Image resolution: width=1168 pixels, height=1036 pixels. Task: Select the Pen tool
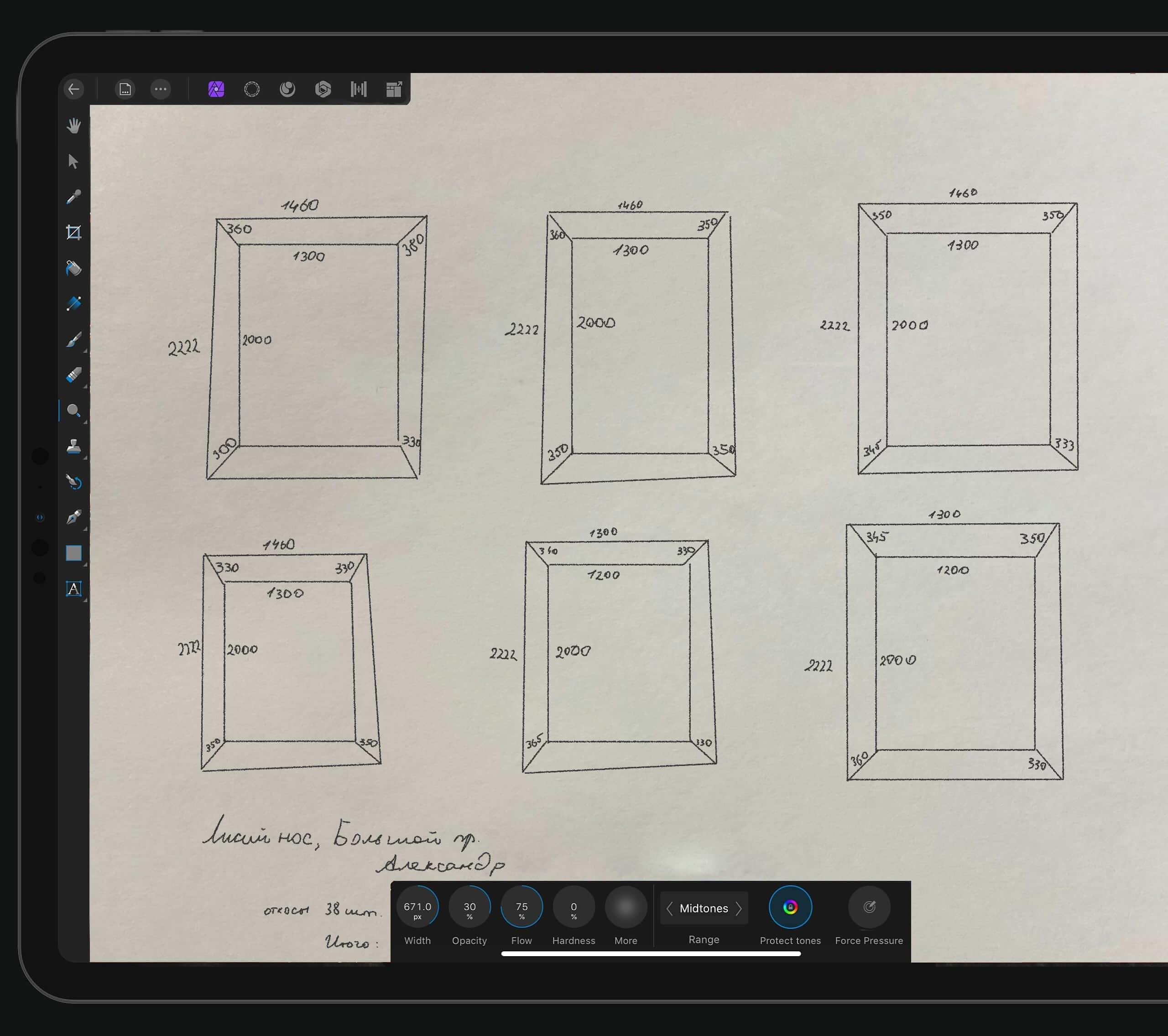[74, 518]
